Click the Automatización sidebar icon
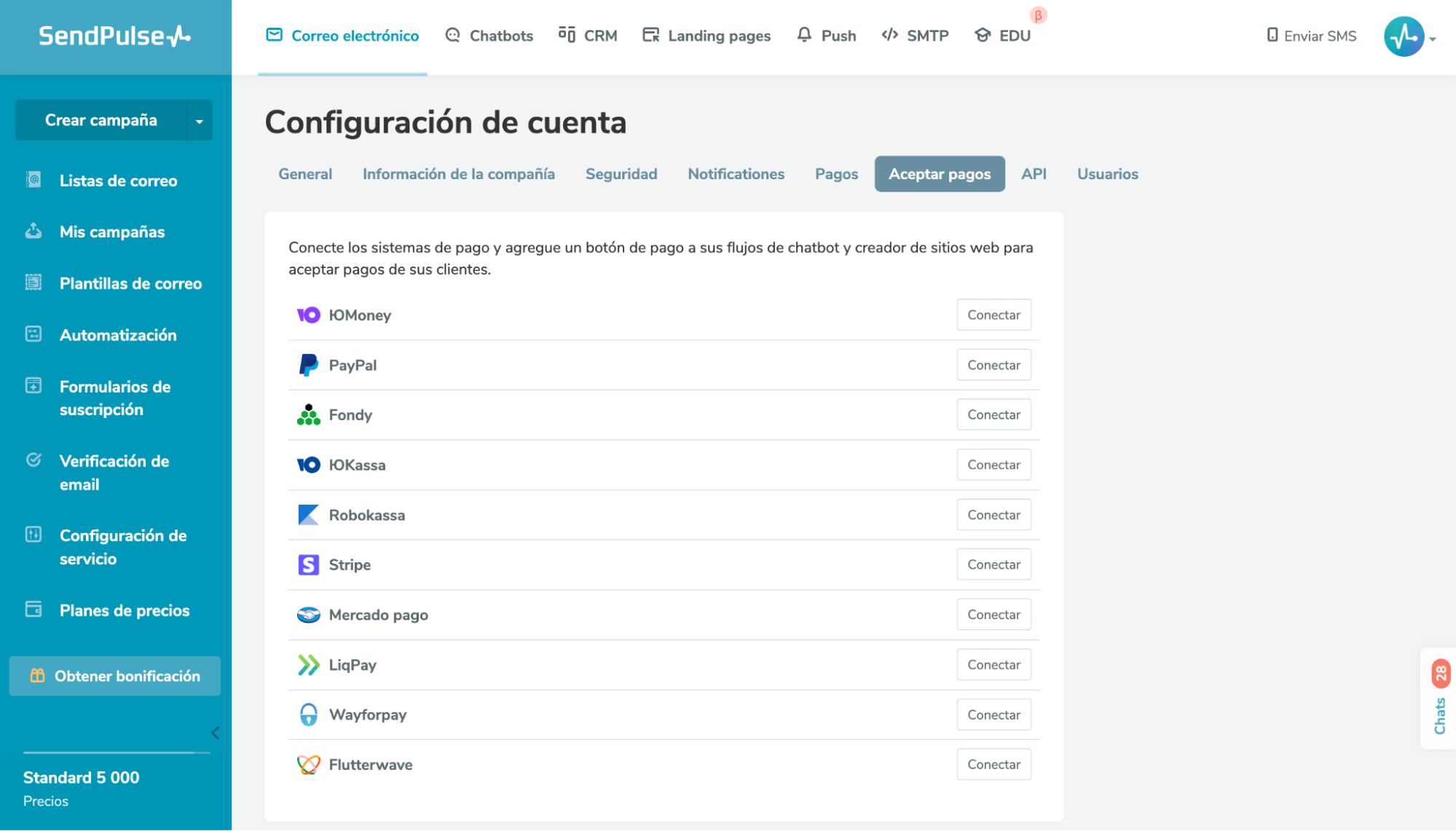The width and height of the screenshot is (1456, 831). point(34,334)
